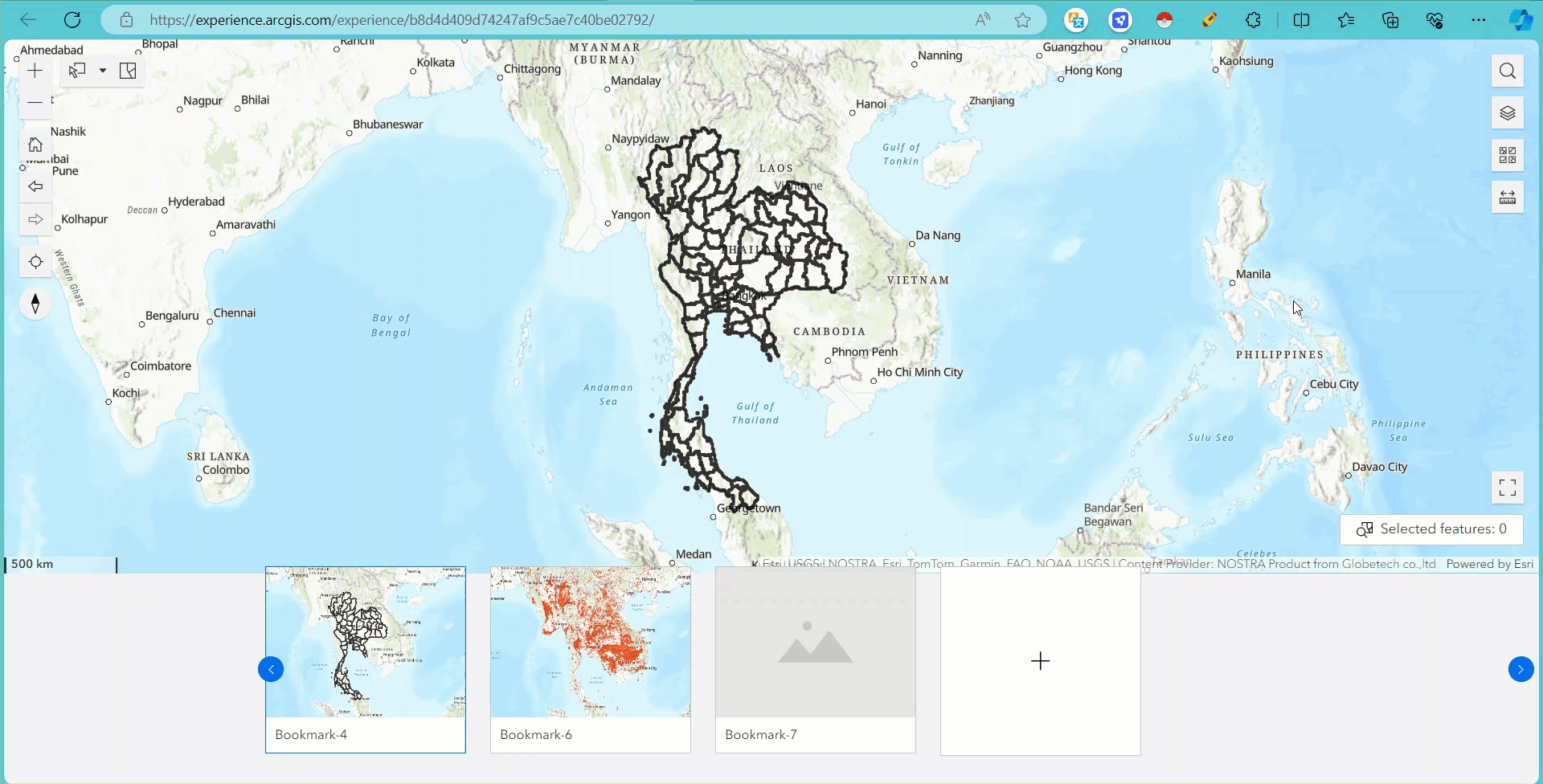The height and width of the screenshot is (784, 1543).
Task: Open the basemap gallery
Action: [x=1508, y=155]
